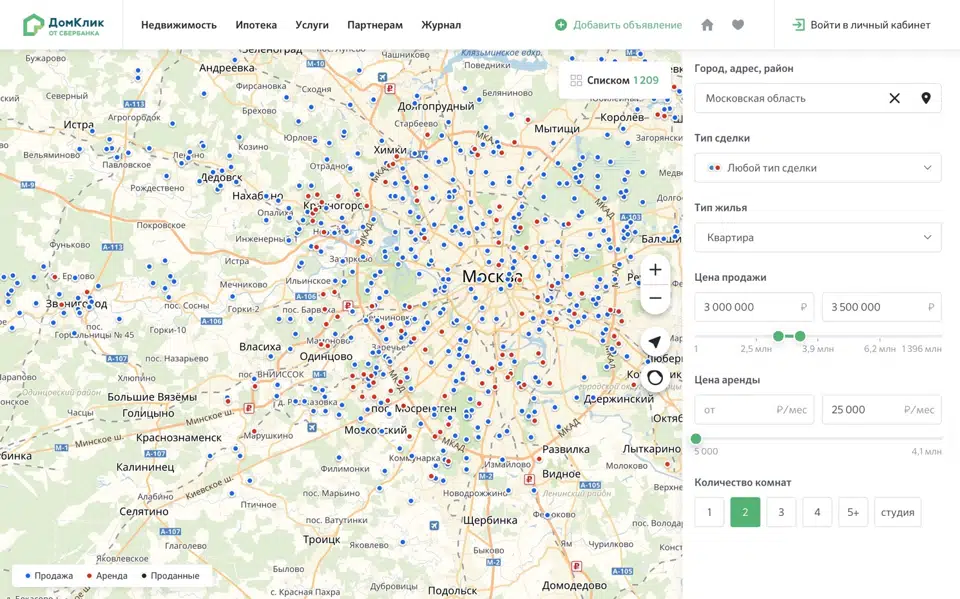Click Войти в личный кабинет
This screenshot has width=960, height=599.
pos(870,25)
